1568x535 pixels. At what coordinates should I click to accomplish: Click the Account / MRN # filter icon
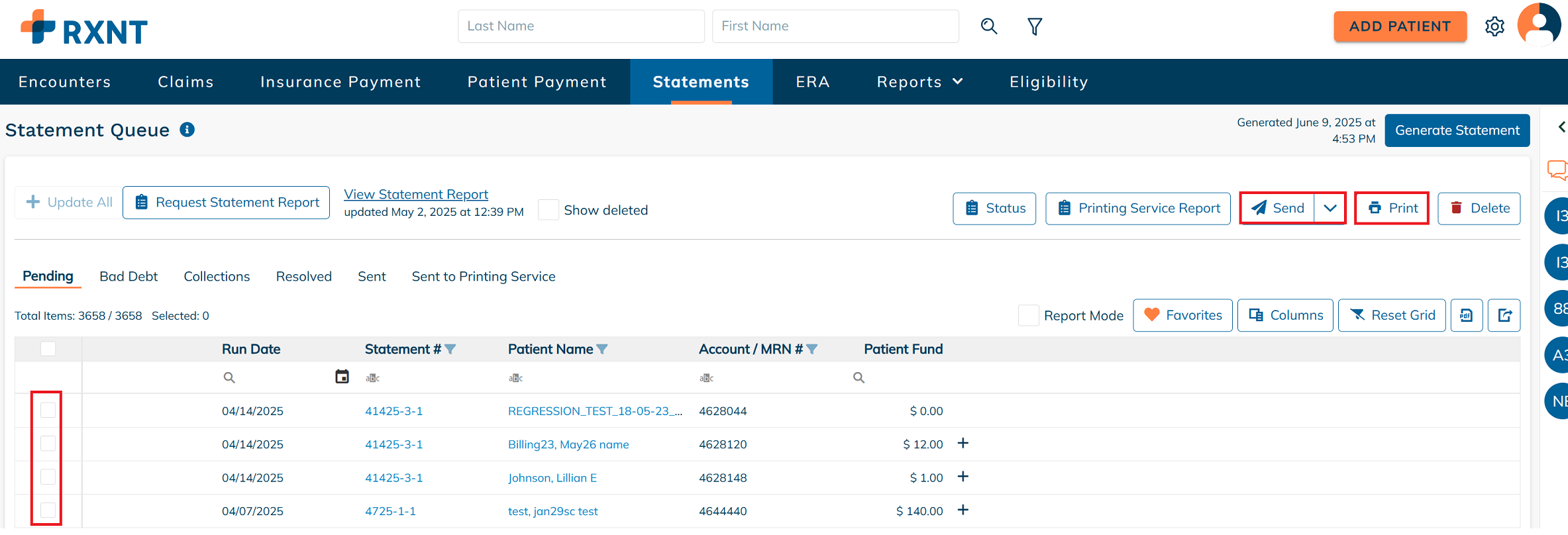(812, 349)
